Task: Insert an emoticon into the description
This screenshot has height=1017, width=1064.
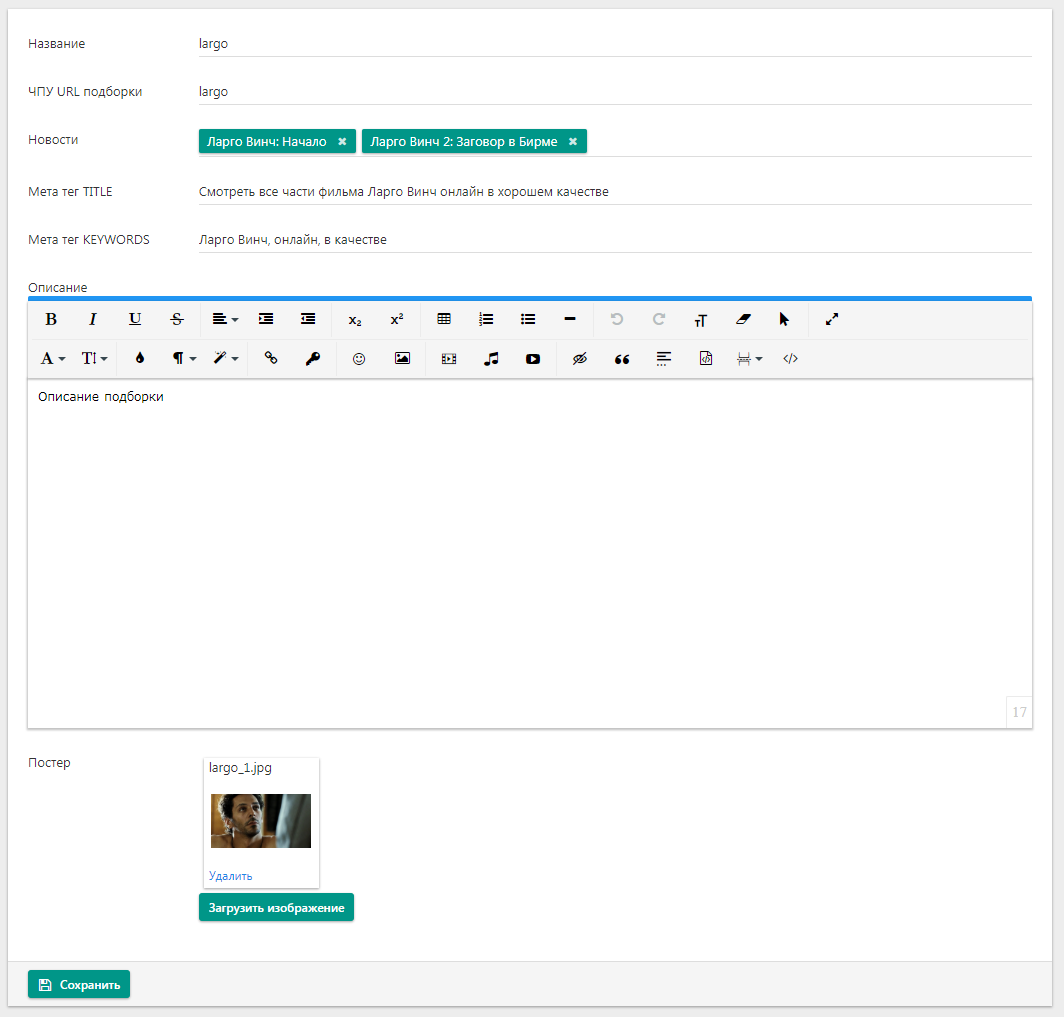Action: point(358,358)
